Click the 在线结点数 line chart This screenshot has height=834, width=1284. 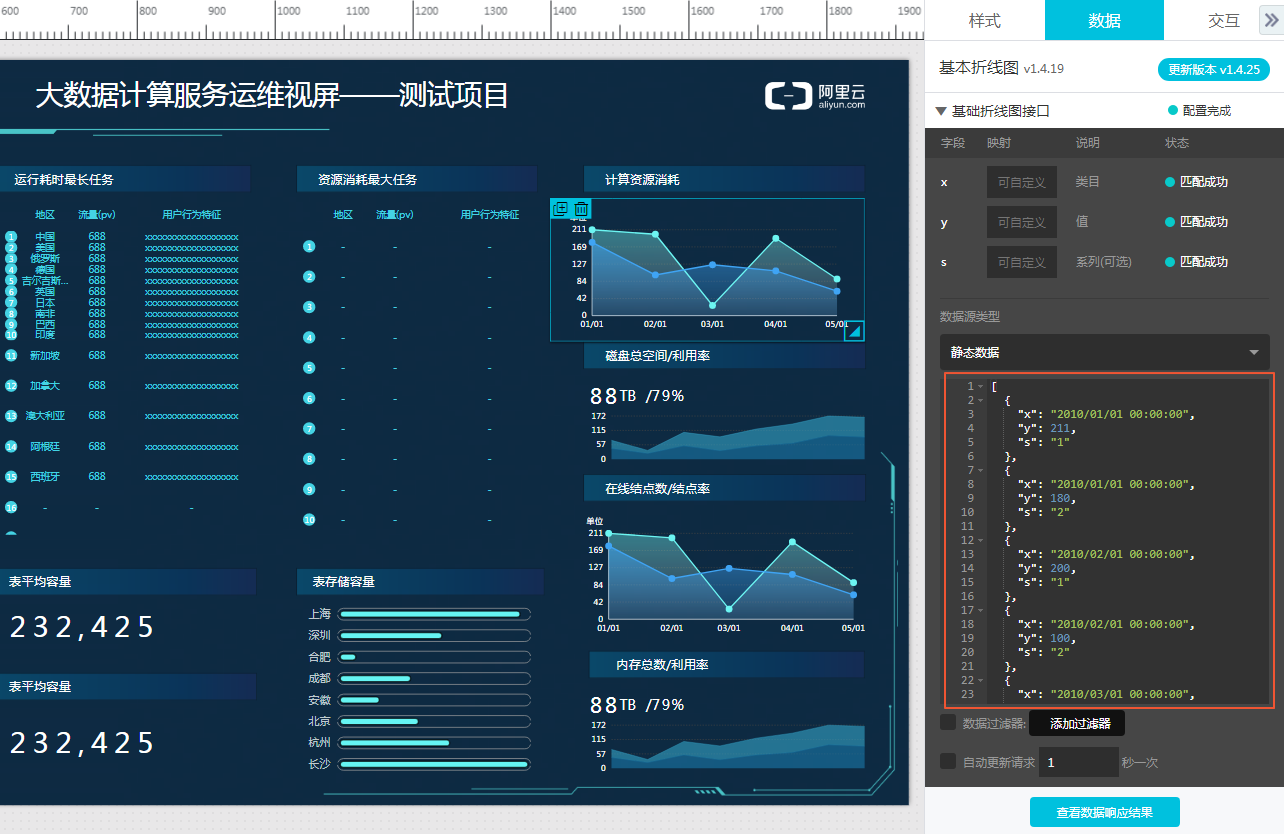(x=724, y=575)
